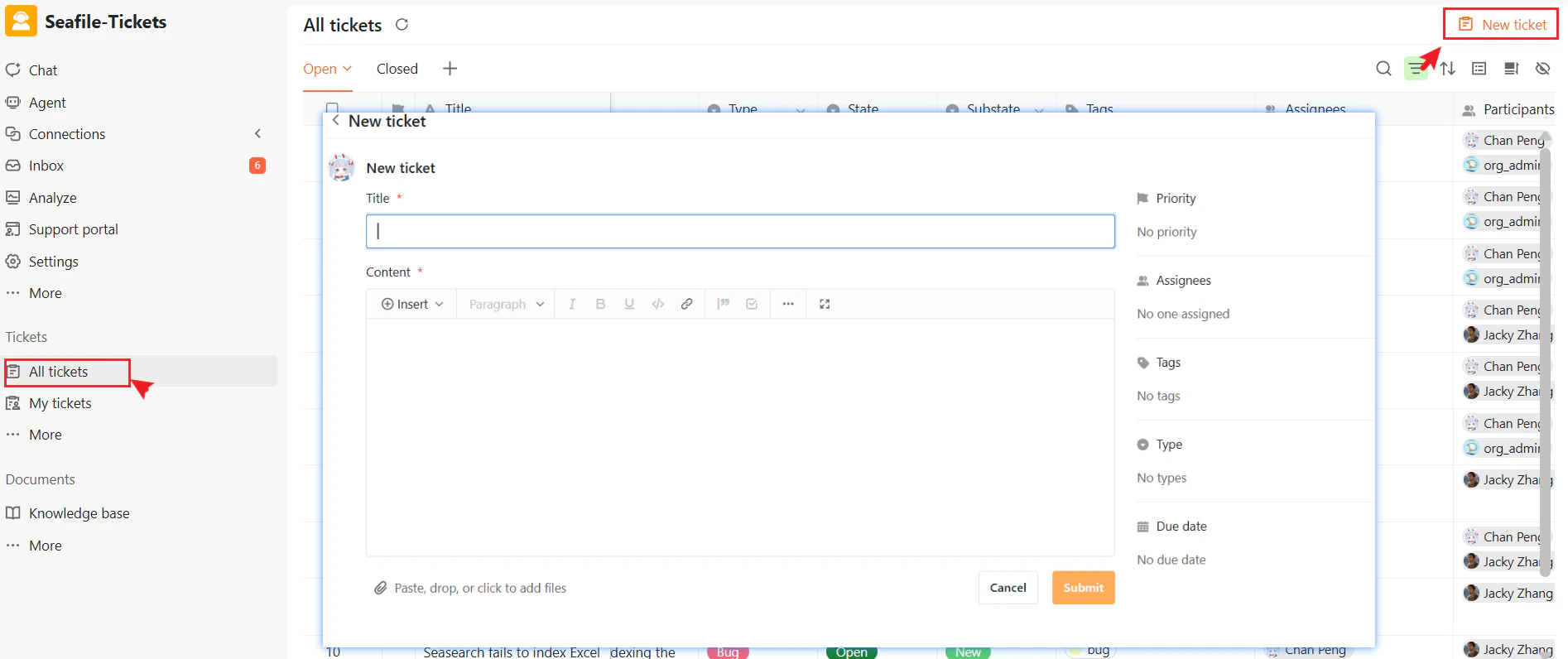Open the Type column header dropdown
Screen dimensions: 1568x659
(x=801, y=109)
